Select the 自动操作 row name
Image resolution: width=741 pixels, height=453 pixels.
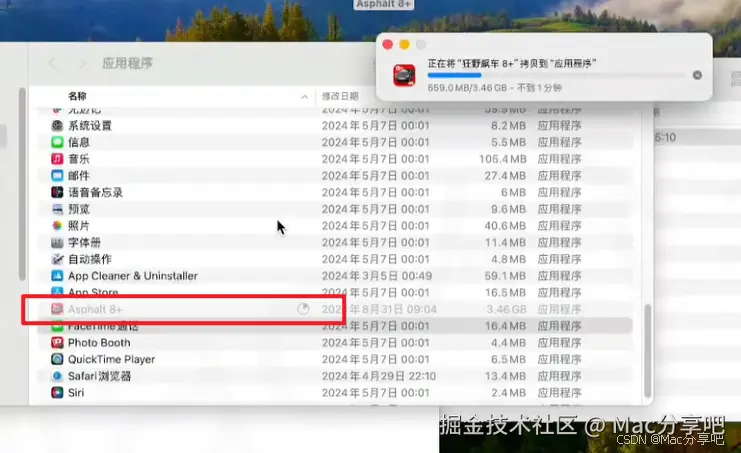[x=90, y=259]
